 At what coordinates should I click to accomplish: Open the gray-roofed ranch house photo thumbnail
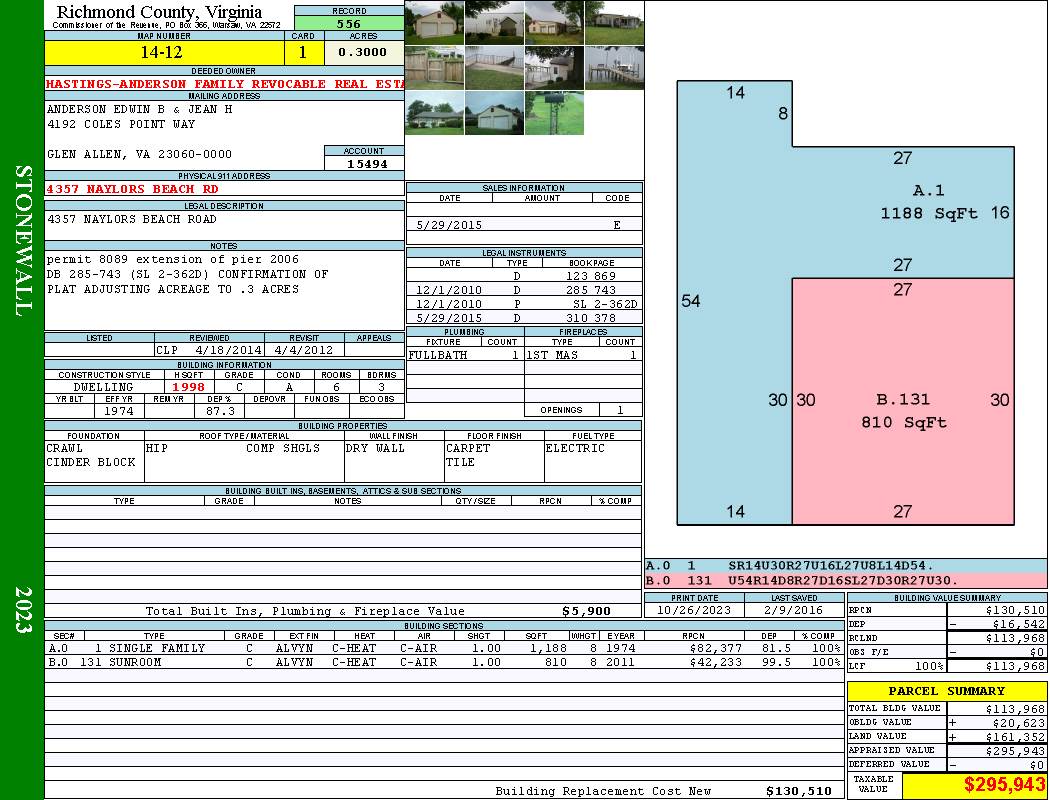(435, 113)
